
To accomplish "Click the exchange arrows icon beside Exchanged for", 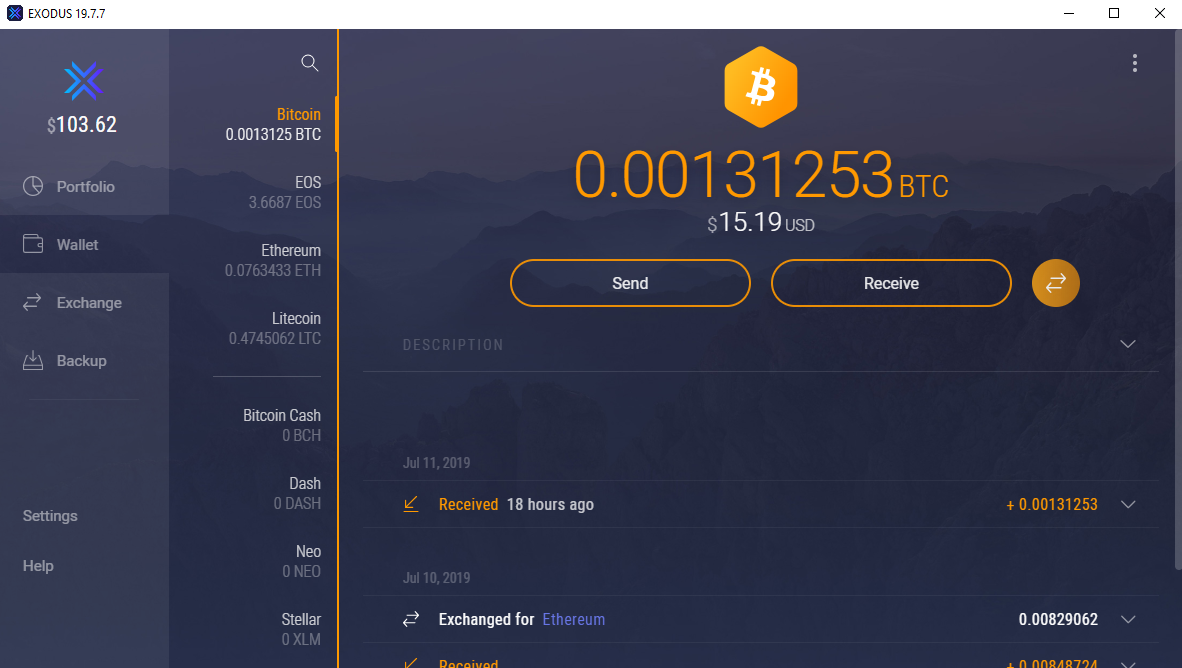I will click(x=411, y=619).
